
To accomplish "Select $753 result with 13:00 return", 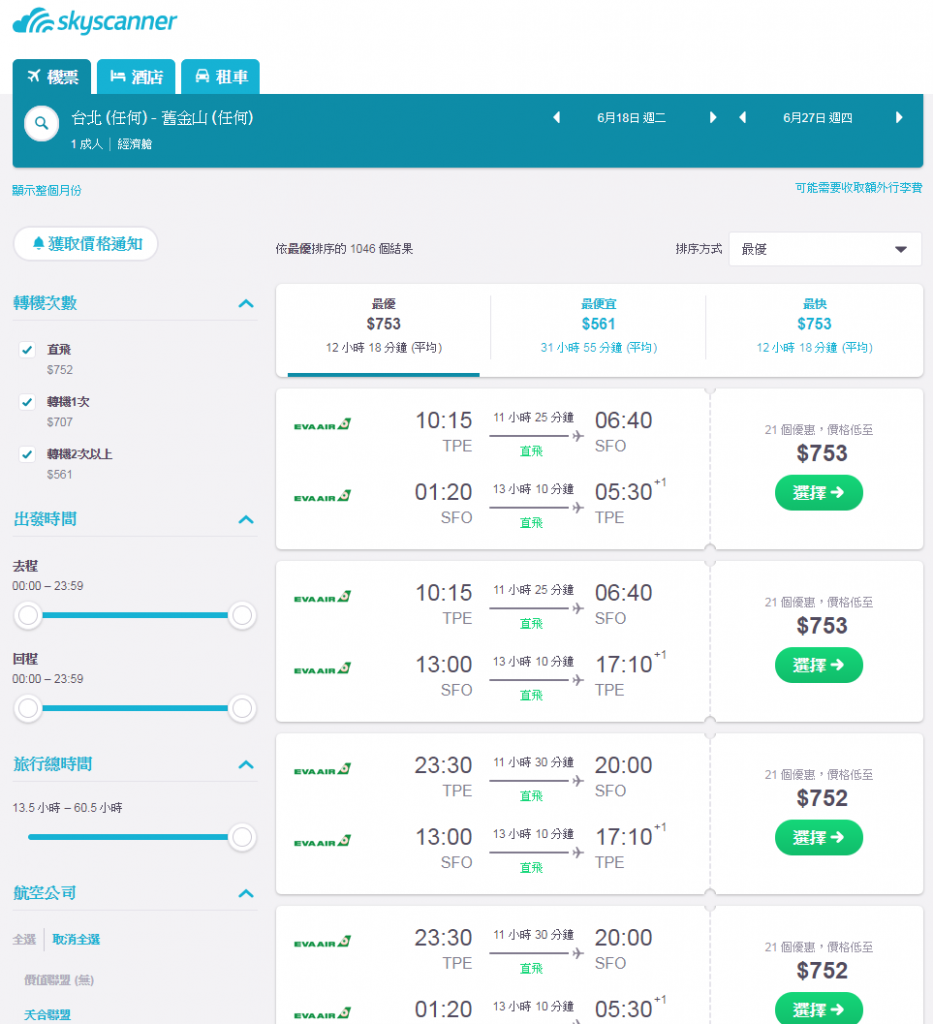I will [819, 665].
